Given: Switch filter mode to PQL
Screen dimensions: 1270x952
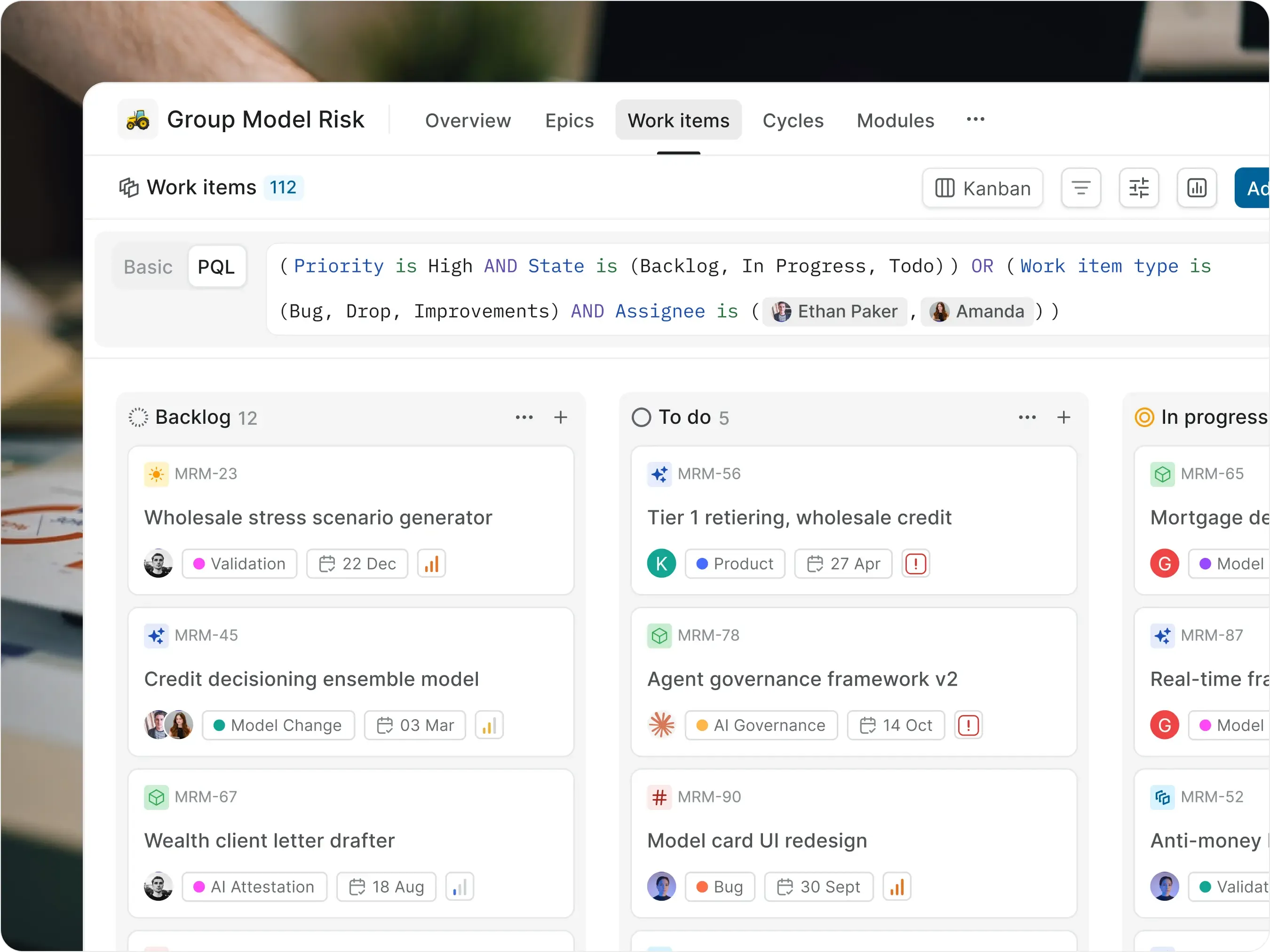Looking at the screenshot, I should point(216,266).
